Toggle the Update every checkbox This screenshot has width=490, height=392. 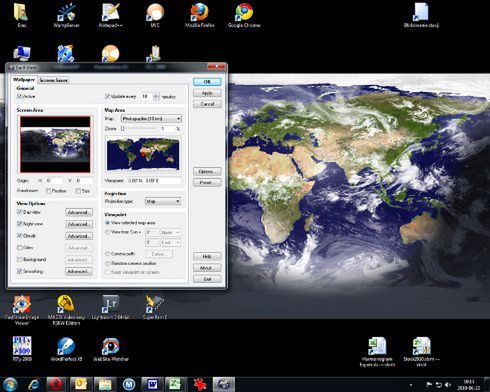click(107, 96)
